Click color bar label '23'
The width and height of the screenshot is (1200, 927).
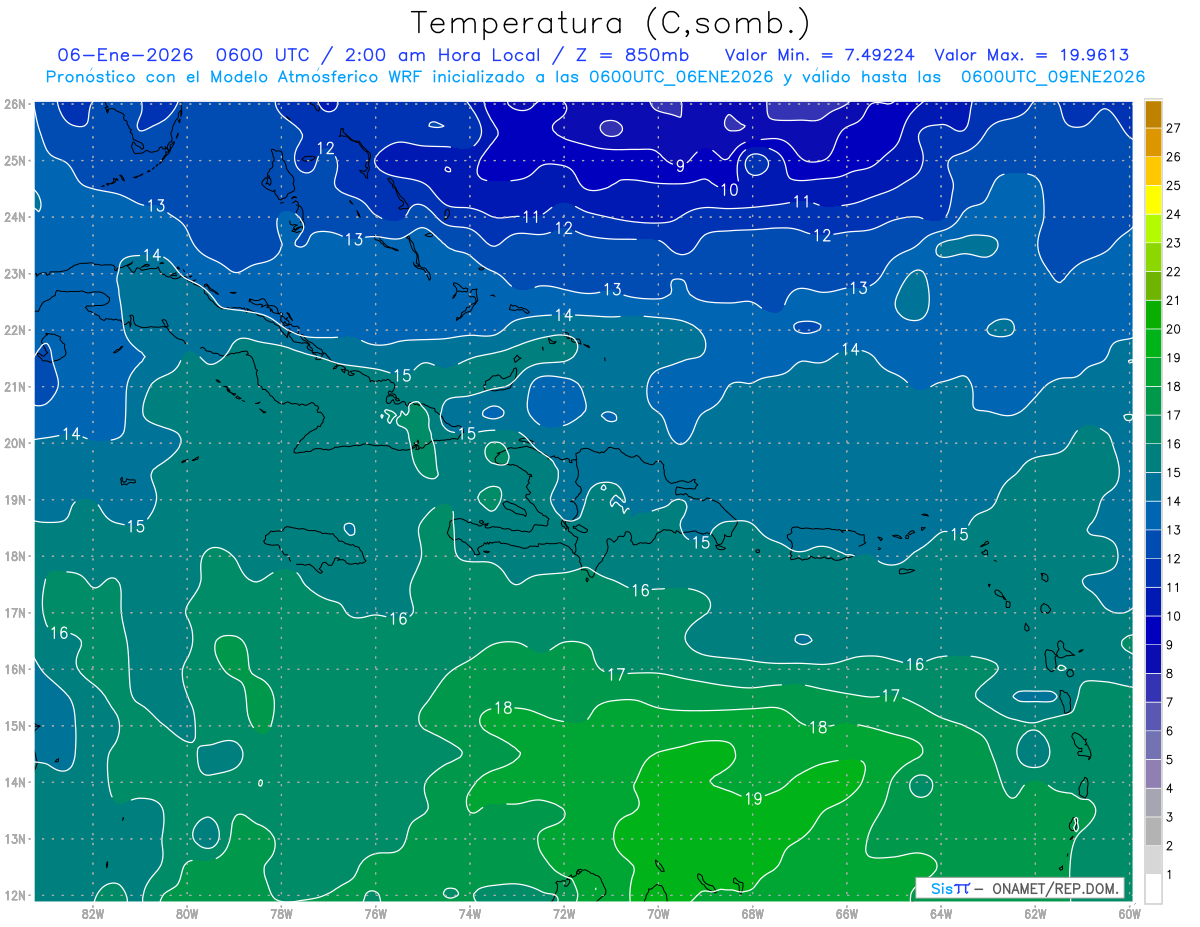point(1173,243)
